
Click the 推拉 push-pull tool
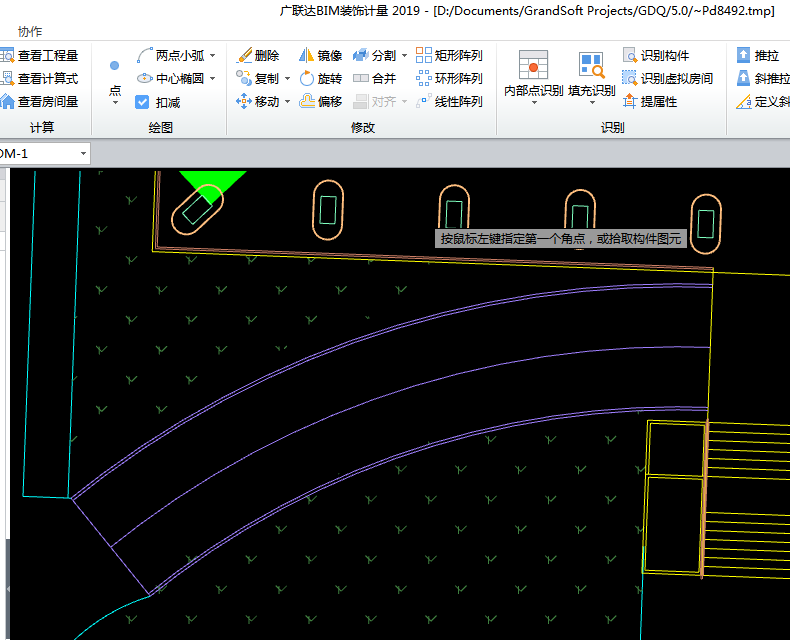pyautogui.click(x=758, y=55)
